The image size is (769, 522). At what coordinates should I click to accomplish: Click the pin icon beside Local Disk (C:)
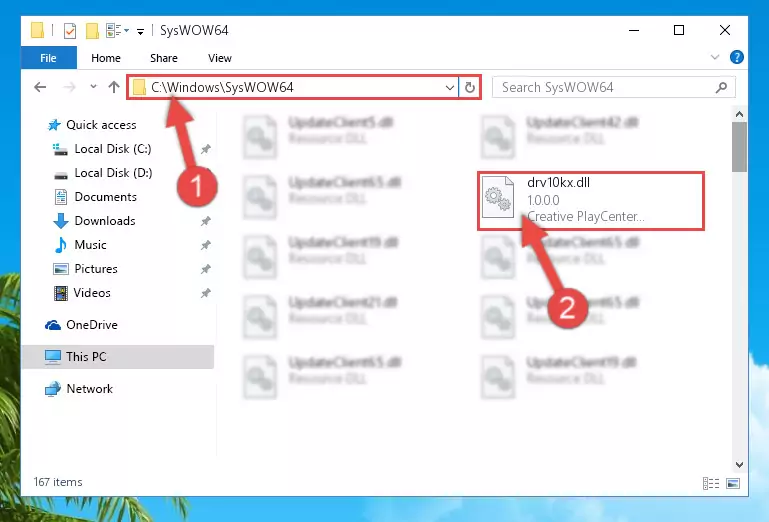pos(205,149)
